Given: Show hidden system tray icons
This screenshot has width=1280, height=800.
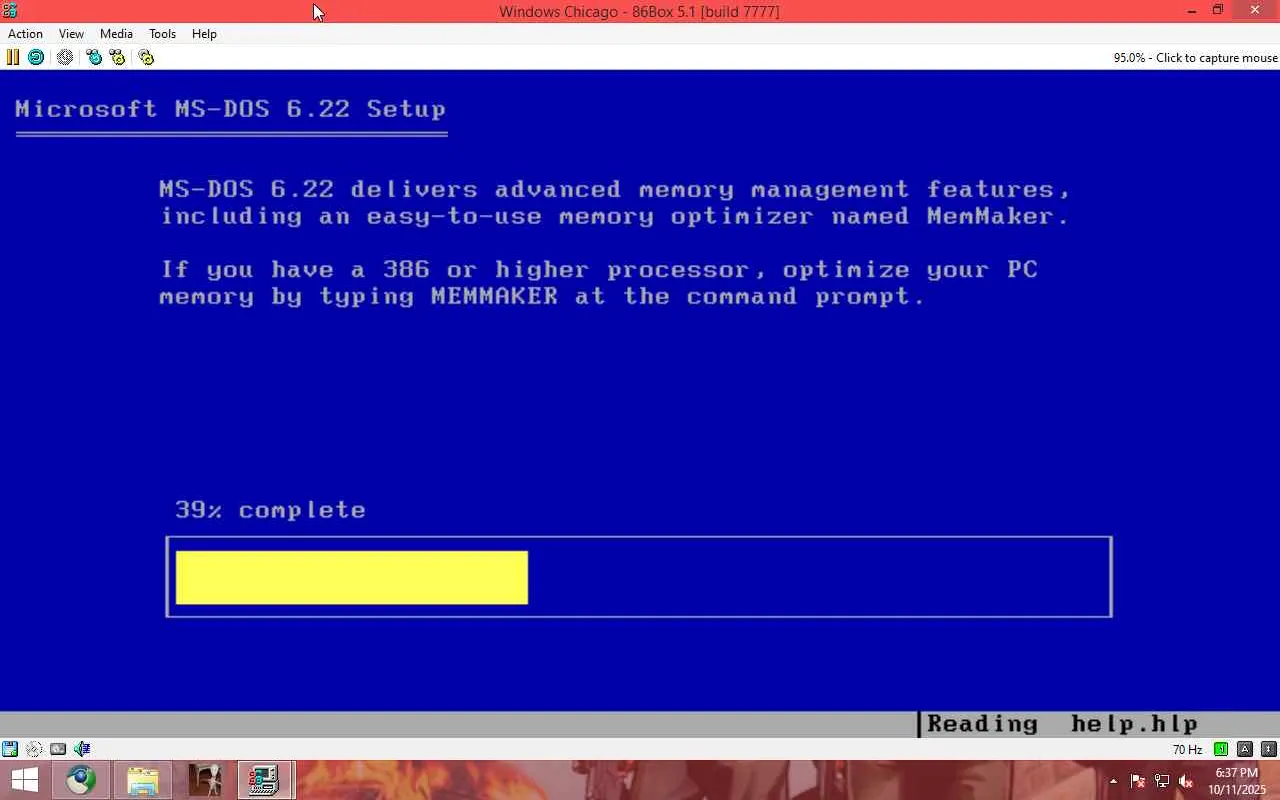Looking at the screenshot, I should 1114,781.
